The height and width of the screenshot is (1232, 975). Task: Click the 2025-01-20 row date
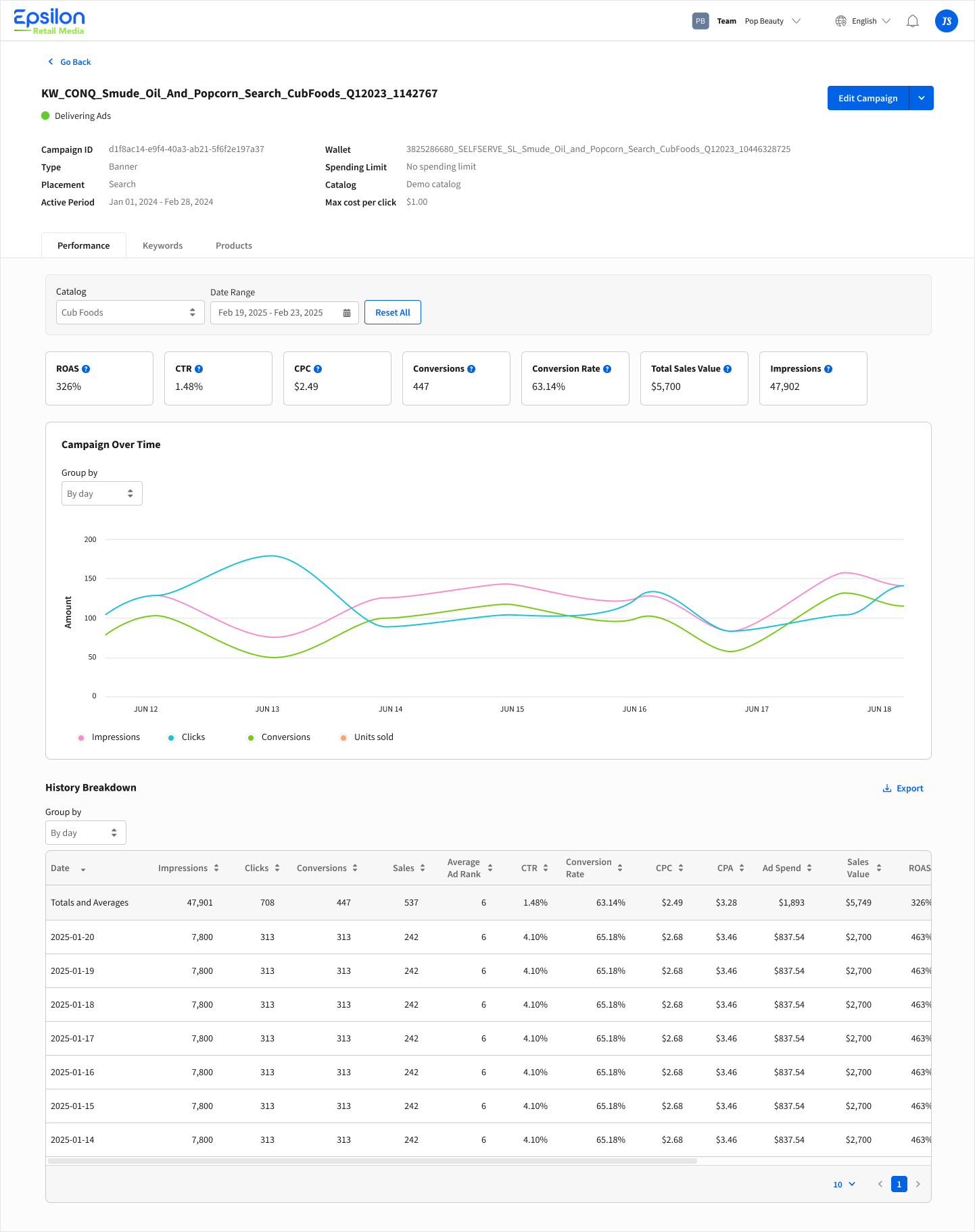[72, 937]
